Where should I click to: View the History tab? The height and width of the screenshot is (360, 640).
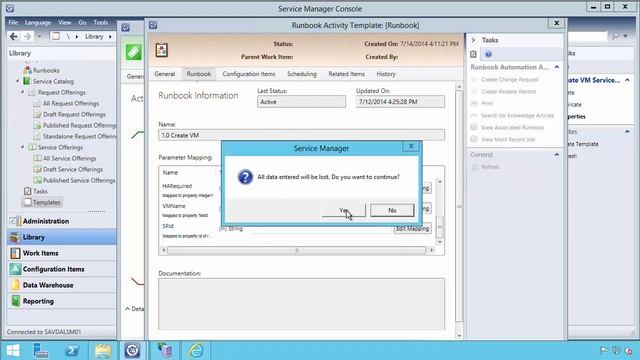pos(386,74)
